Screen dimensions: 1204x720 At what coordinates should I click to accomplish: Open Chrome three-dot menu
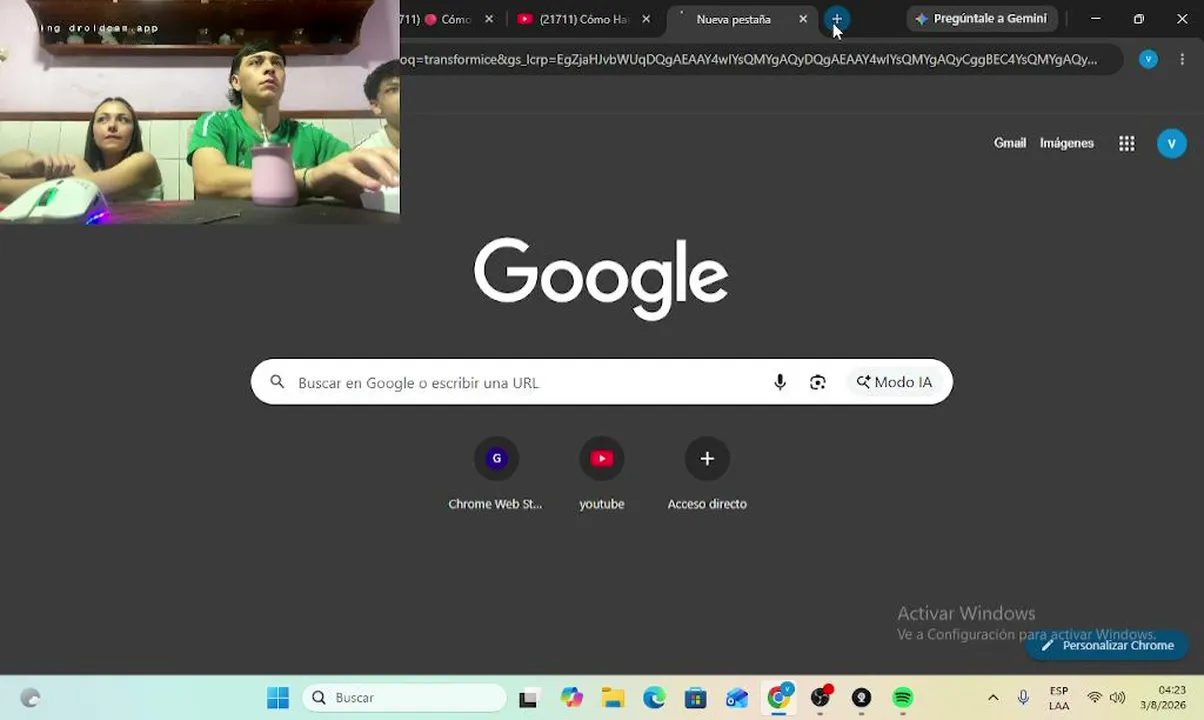(x=1183, y=59)
